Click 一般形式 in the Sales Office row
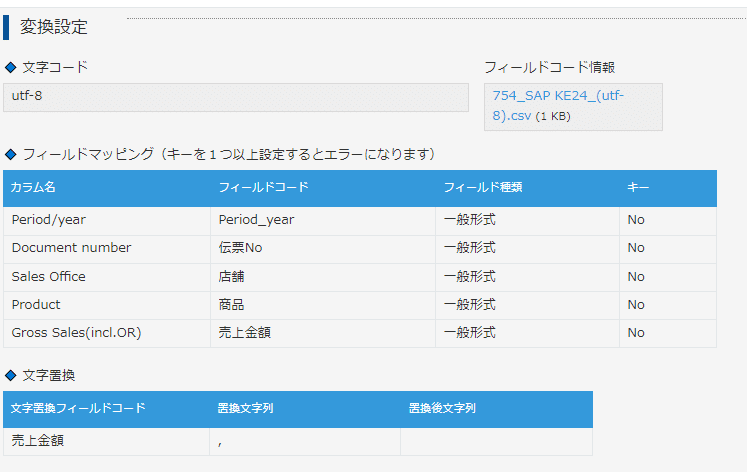The image size is (747, 472). pos(470,276)
